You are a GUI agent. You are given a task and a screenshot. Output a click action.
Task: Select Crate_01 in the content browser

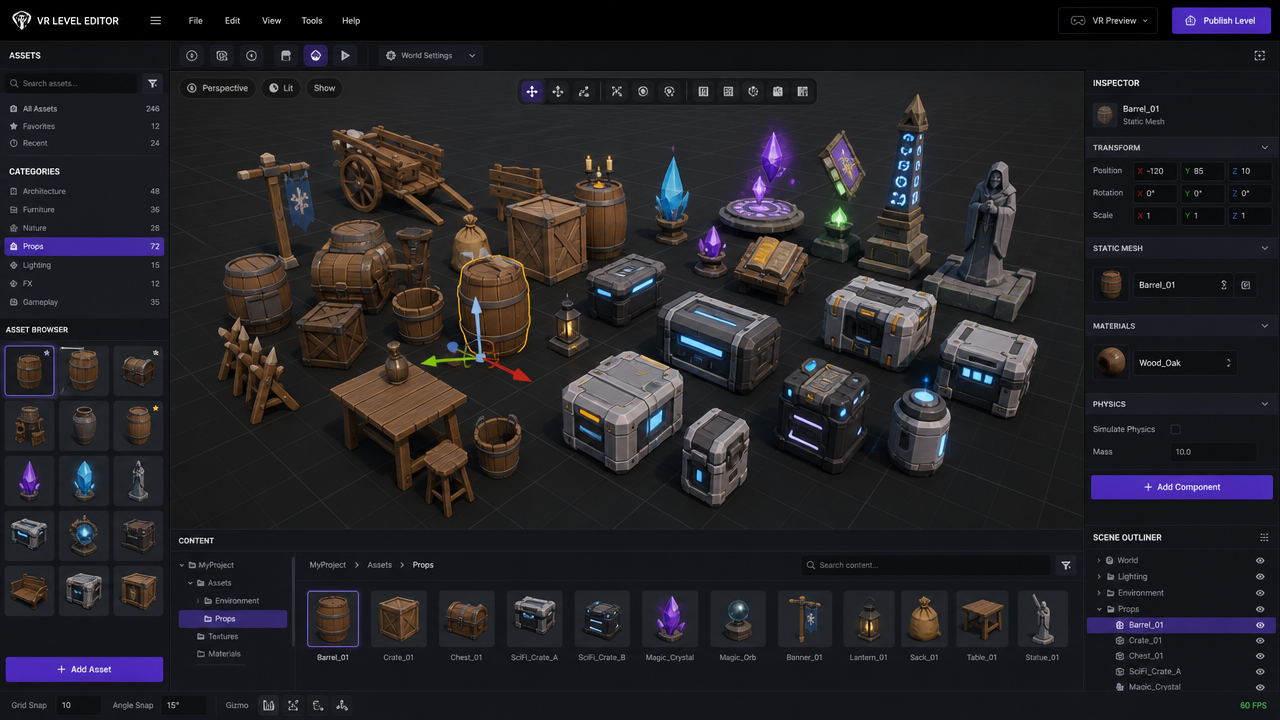point(399,626)
